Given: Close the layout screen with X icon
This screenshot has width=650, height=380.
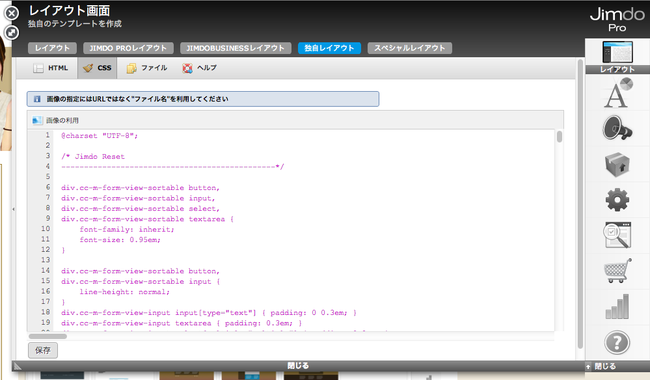Looking at the screenshot, I should tap(12, 14).
